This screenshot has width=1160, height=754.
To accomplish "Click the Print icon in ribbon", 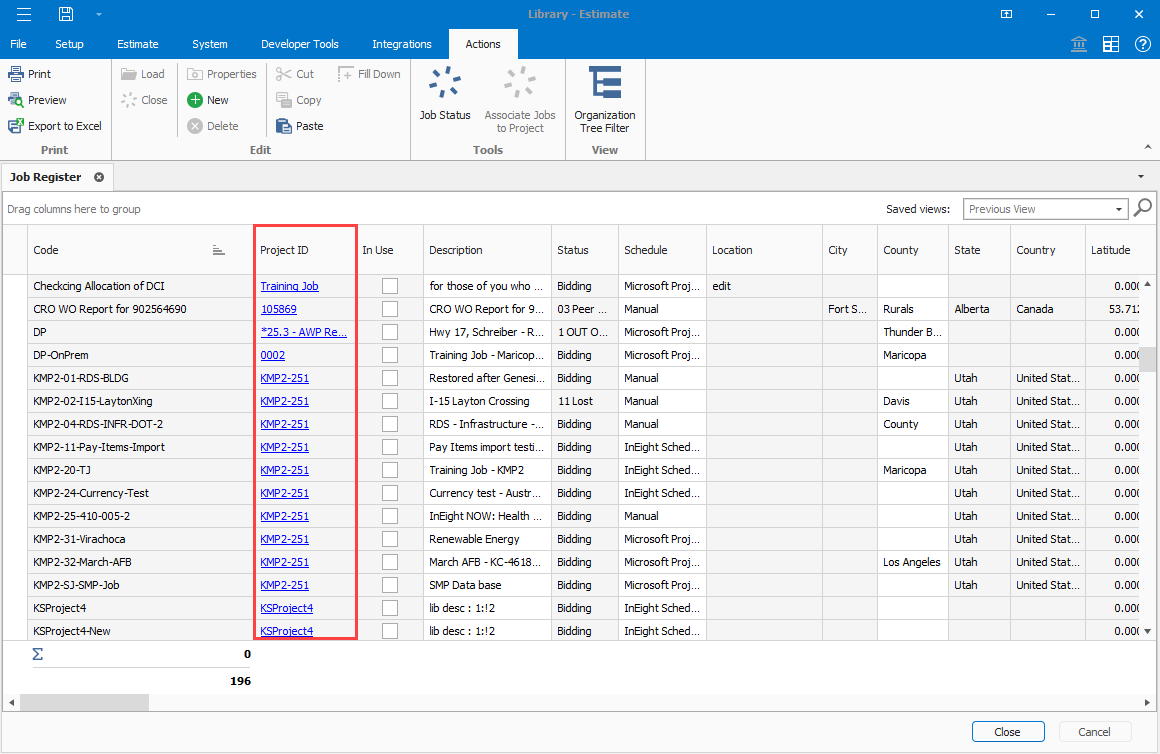I will pos(16,74).
